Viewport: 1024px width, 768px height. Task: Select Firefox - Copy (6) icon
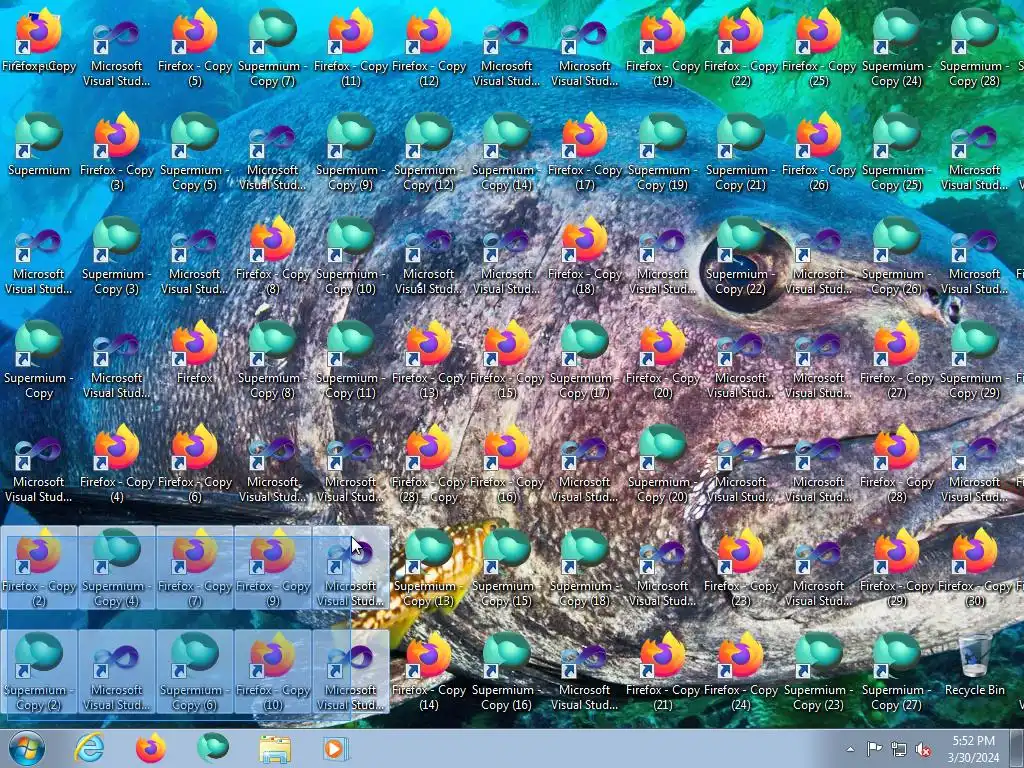coord(195,463)
